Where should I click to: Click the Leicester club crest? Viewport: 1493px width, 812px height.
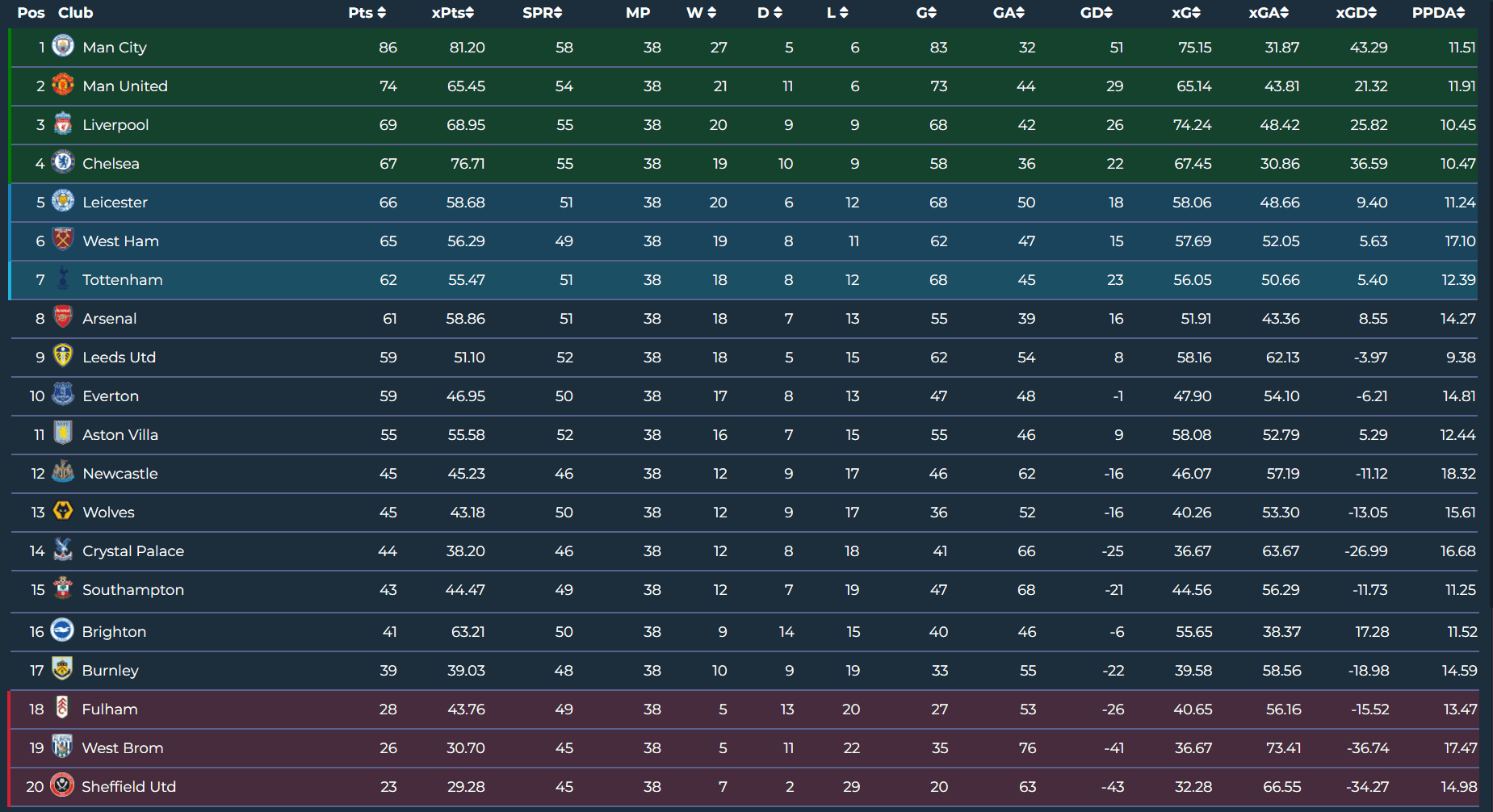point(63,201)
